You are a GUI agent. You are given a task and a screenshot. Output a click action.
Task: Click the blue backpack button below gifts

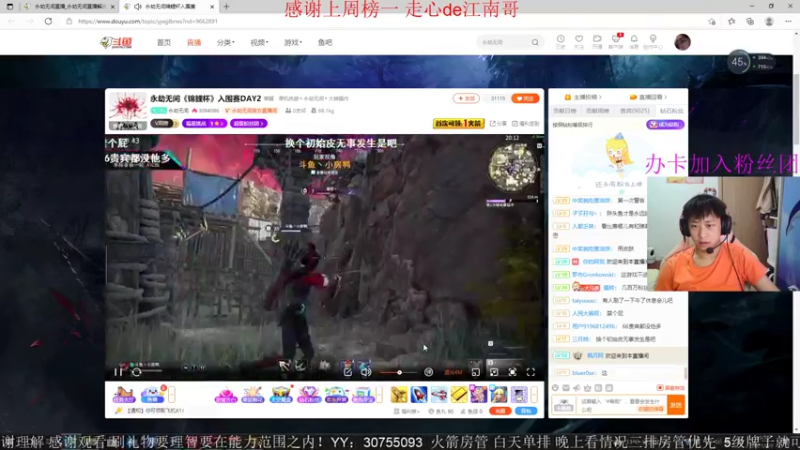(526, 411)
